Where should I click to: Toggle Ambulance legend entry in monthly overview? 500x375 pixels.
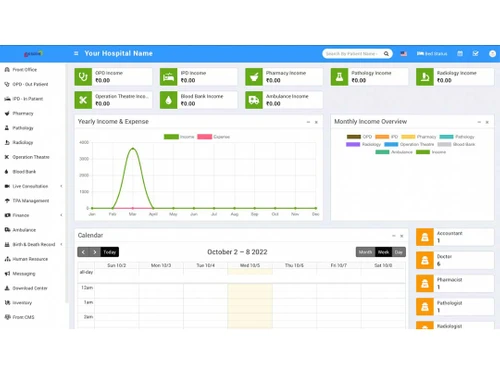pyautogui.click(x=394, y=152)
